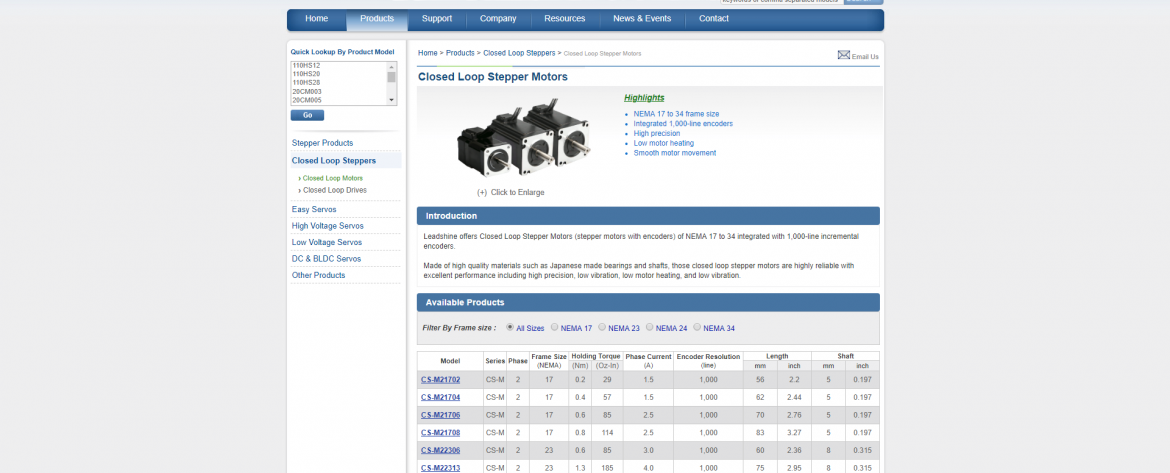Click the Click to Enlarge link
1170x473 pixels.
(511, 192)
